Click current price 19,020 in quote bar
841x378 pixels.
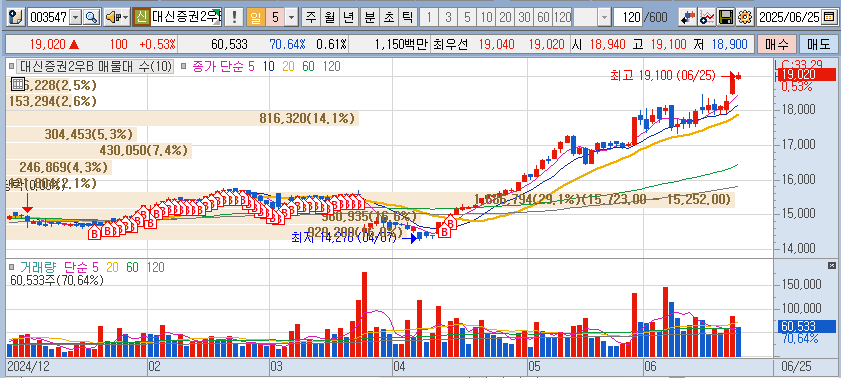click(47, 44)
